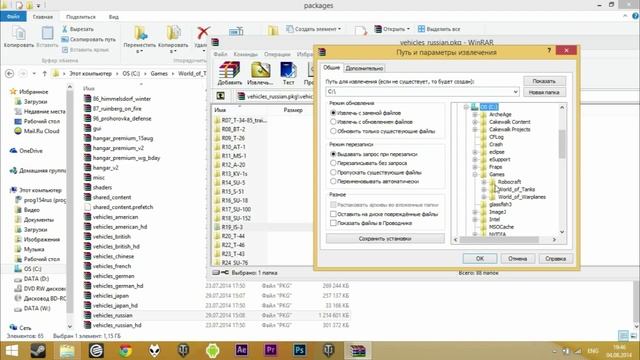
Task: Click the Steam icon on the taskbar
Action: click(x=38, y=351)
